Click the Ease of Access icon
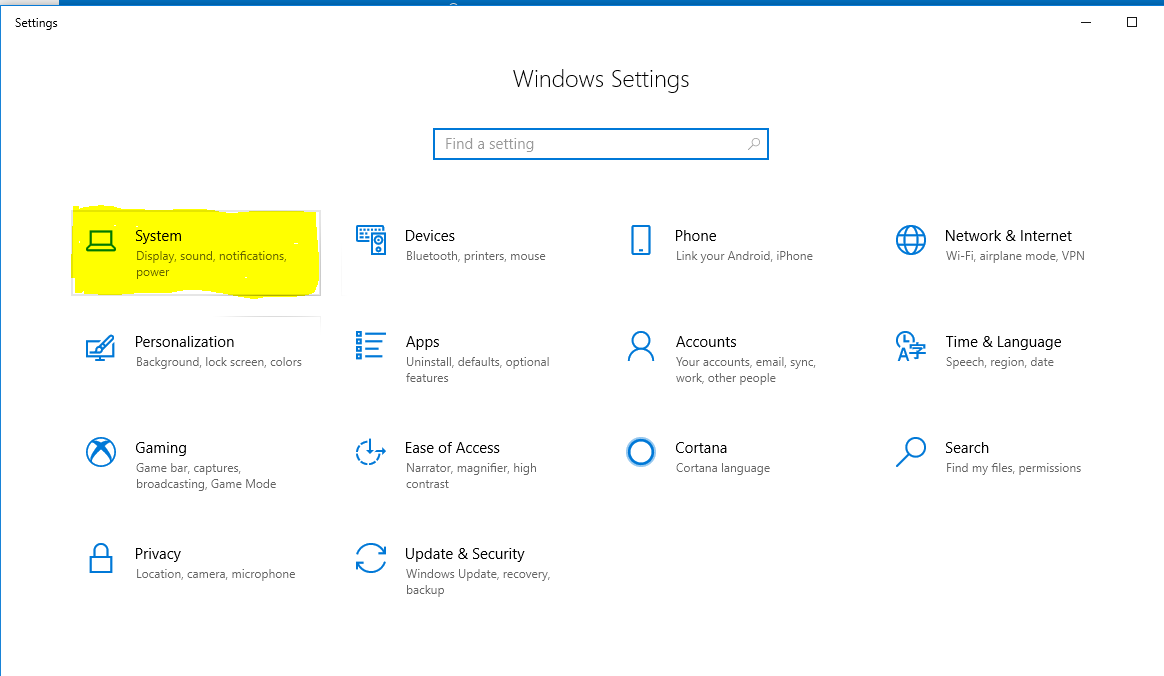The width and height of the screenshot is (1164, 676). point(371,452)
